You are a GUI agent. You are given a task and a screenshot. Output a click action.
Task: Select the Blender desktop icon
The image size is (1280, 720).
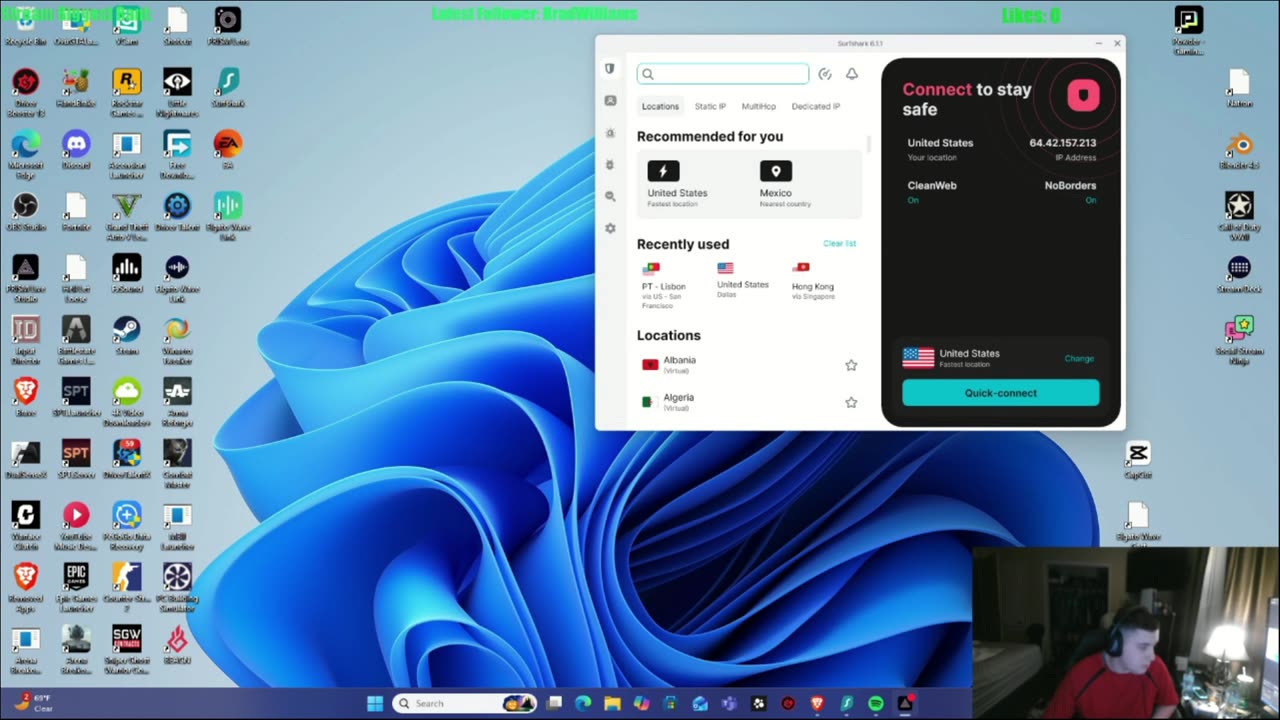click(x=1239, y=149)
